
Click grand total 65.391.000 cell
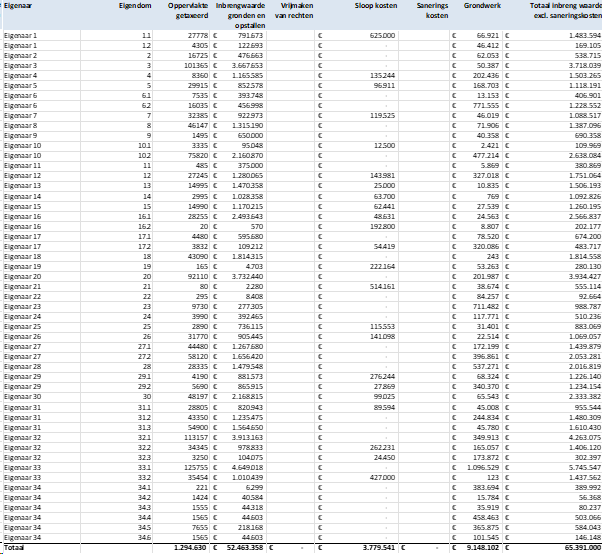click(x=552, y=548)
